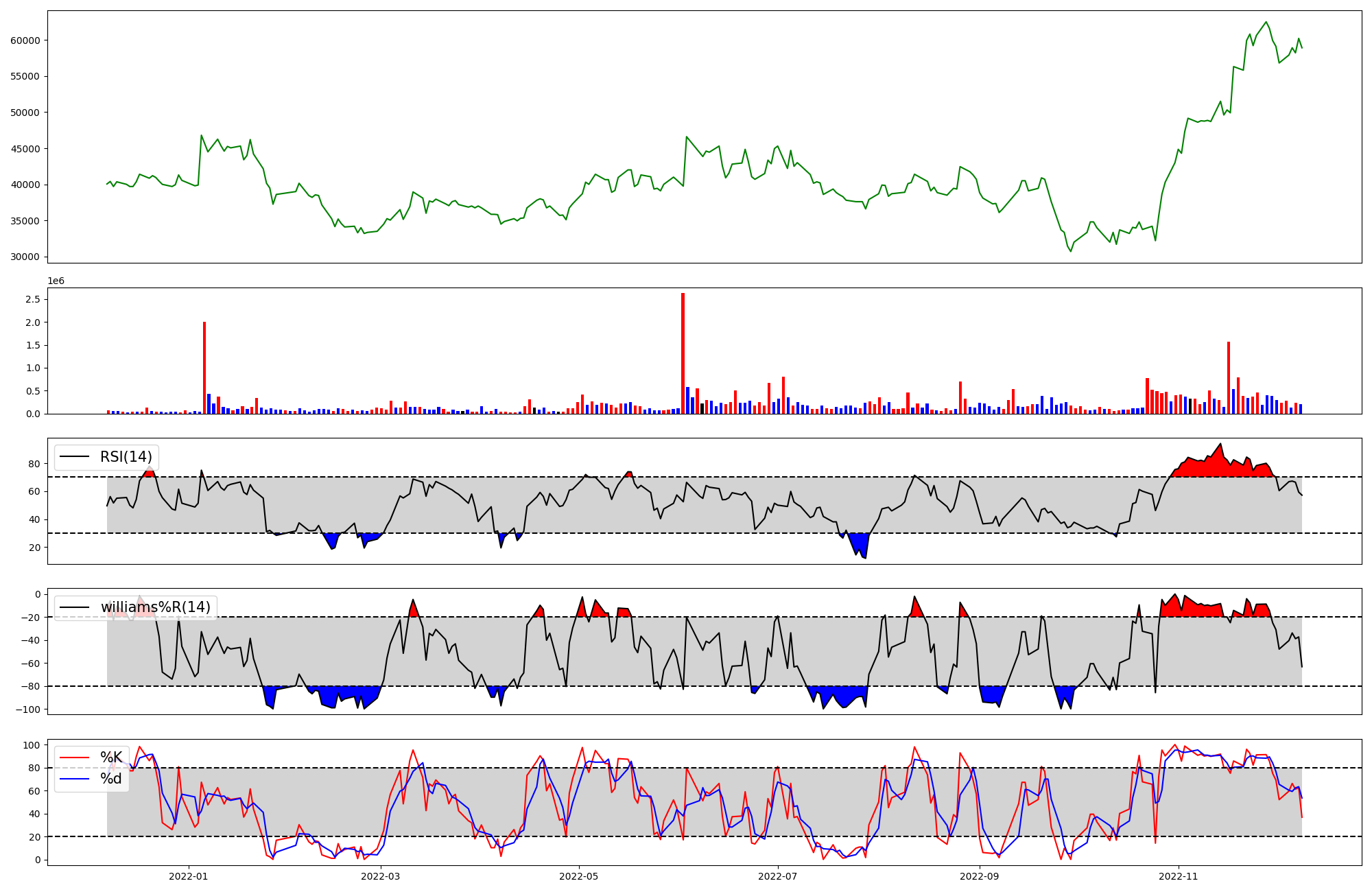This screenshot has width=1372, height=892.
Task: Click the %d legend entry
Action: 111,779
